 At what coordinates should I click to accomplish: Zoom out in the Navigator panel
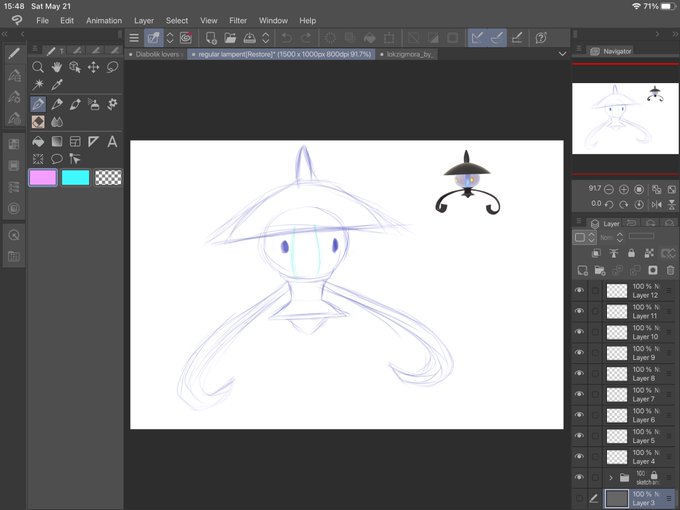(609, 190)
